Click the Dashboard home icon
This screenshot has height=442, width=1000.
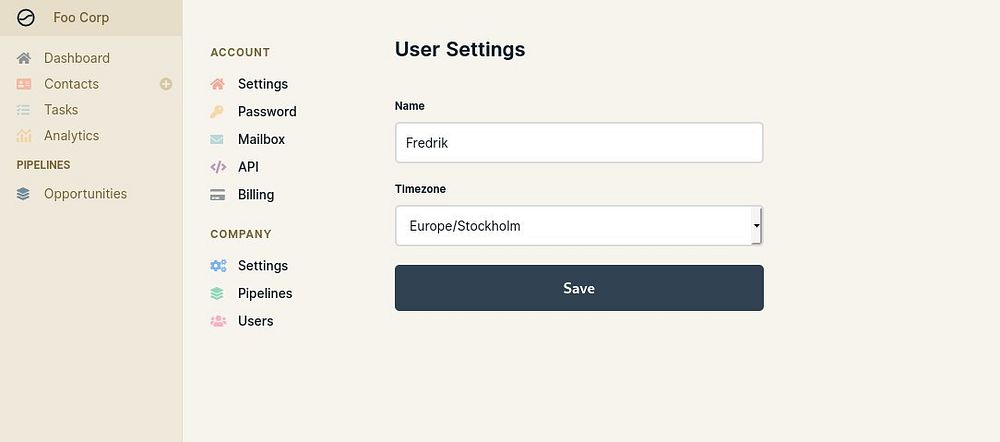pos(24,58)
